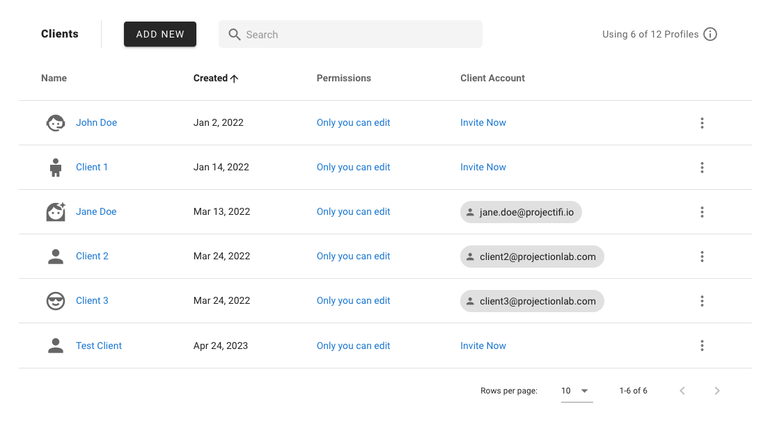768x422 pixels.
Task: Expand the Rows per page dropdown
Action: pos(576,391)
